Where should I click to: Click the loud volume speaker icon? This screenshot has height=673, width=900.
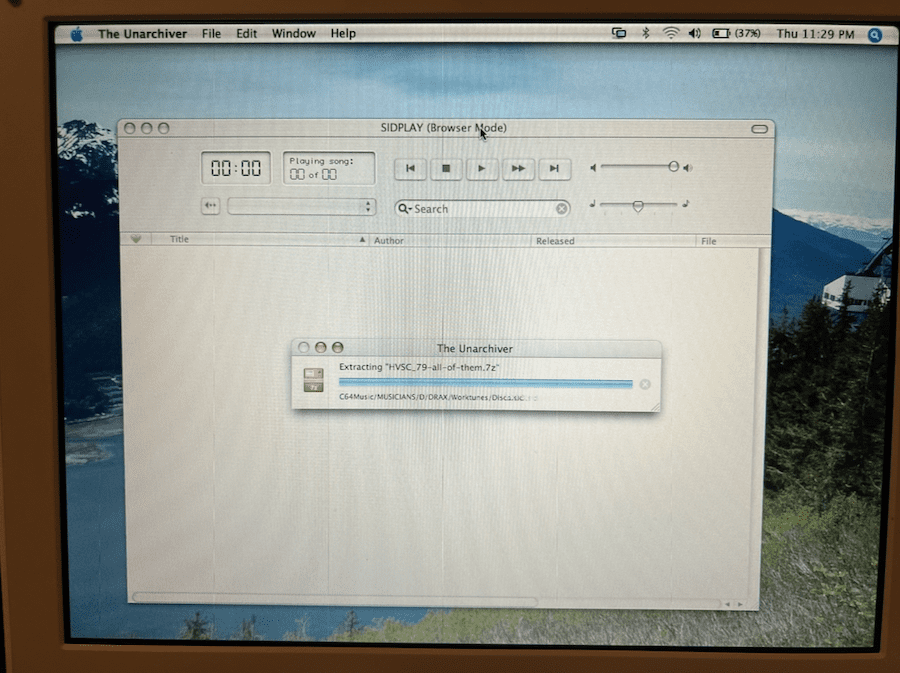688,168
